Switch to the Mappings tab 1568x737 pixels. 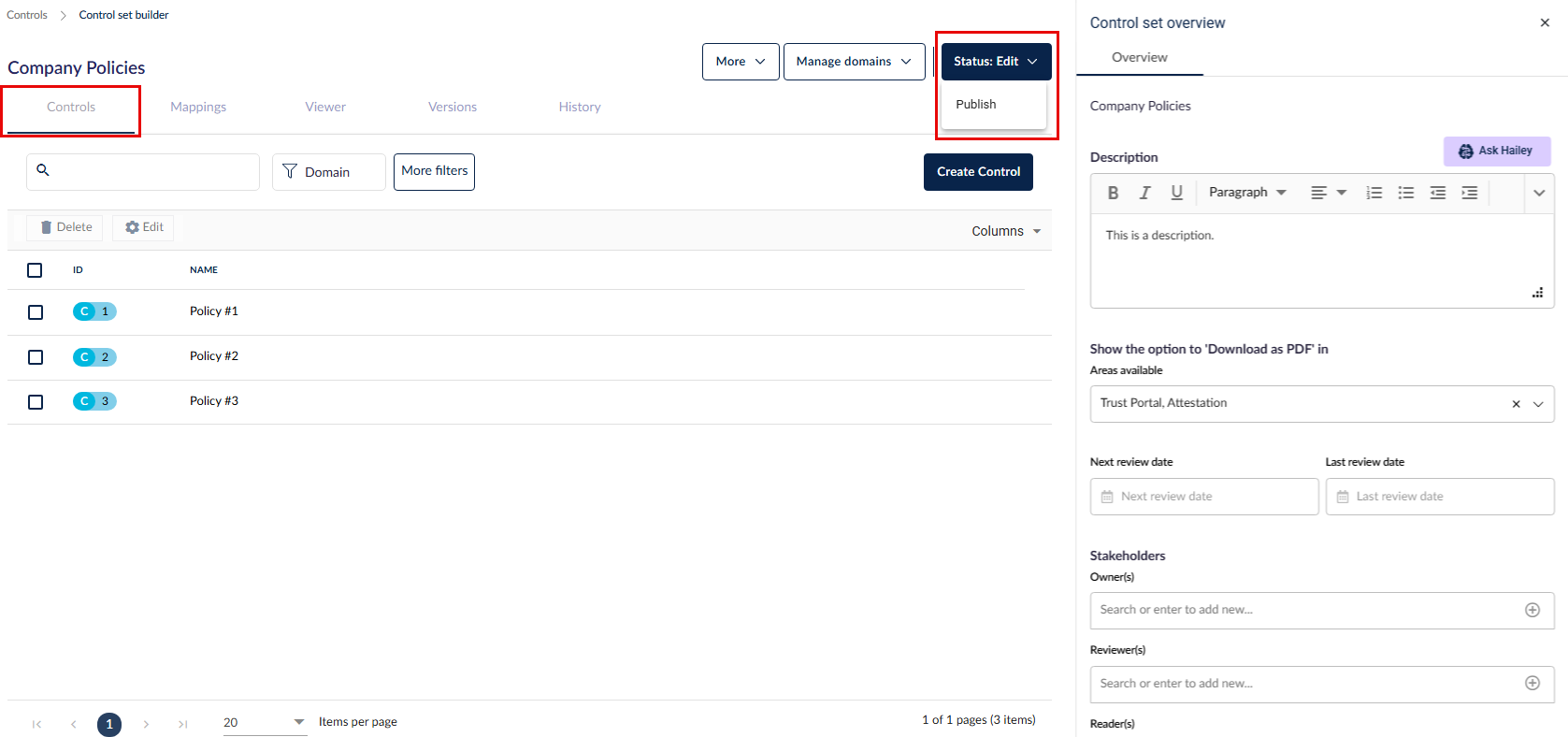(198, 108)
